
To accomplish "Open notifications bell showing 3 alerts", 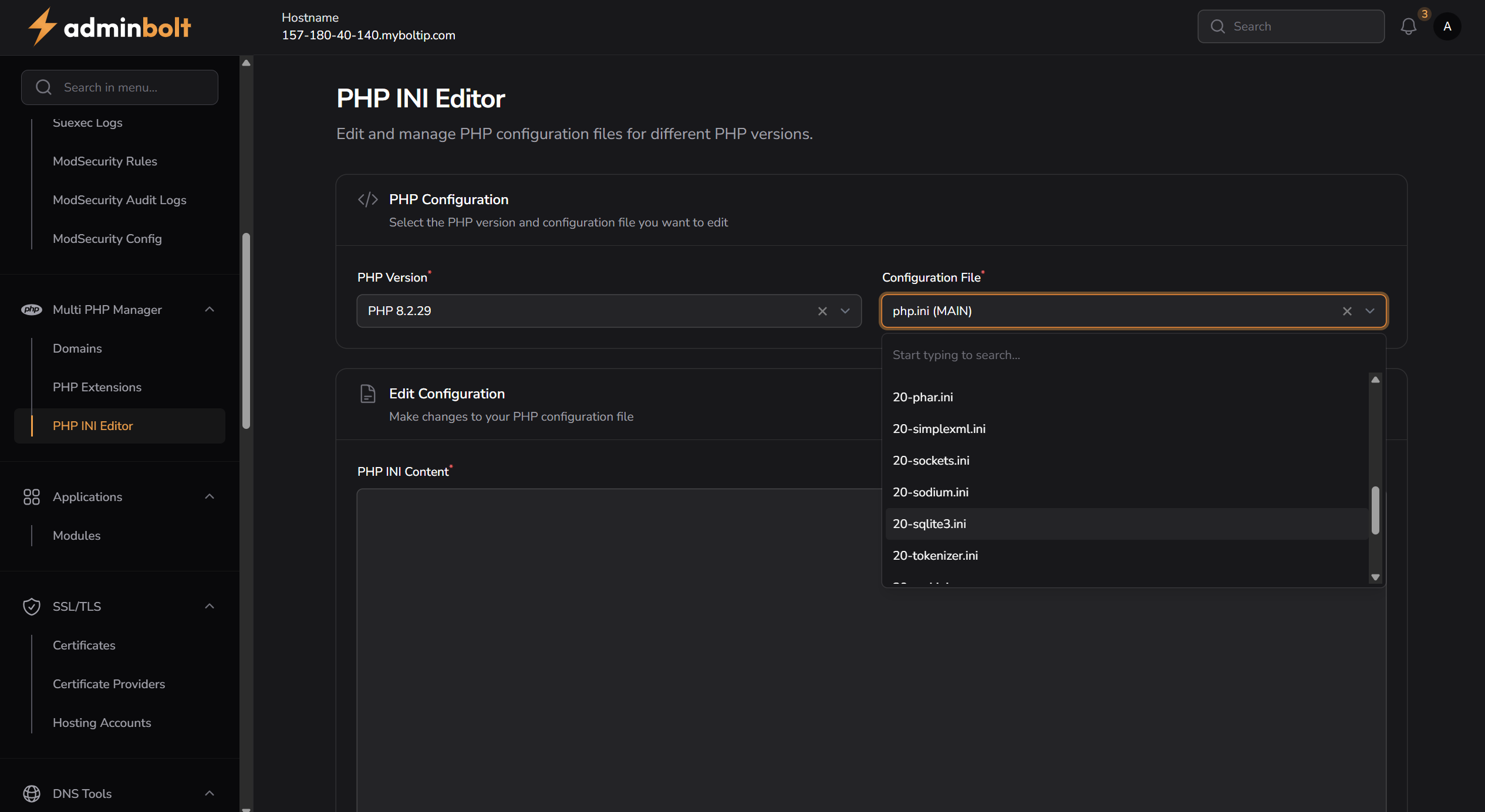I will pyautogui.click(x=1409, y=26).
